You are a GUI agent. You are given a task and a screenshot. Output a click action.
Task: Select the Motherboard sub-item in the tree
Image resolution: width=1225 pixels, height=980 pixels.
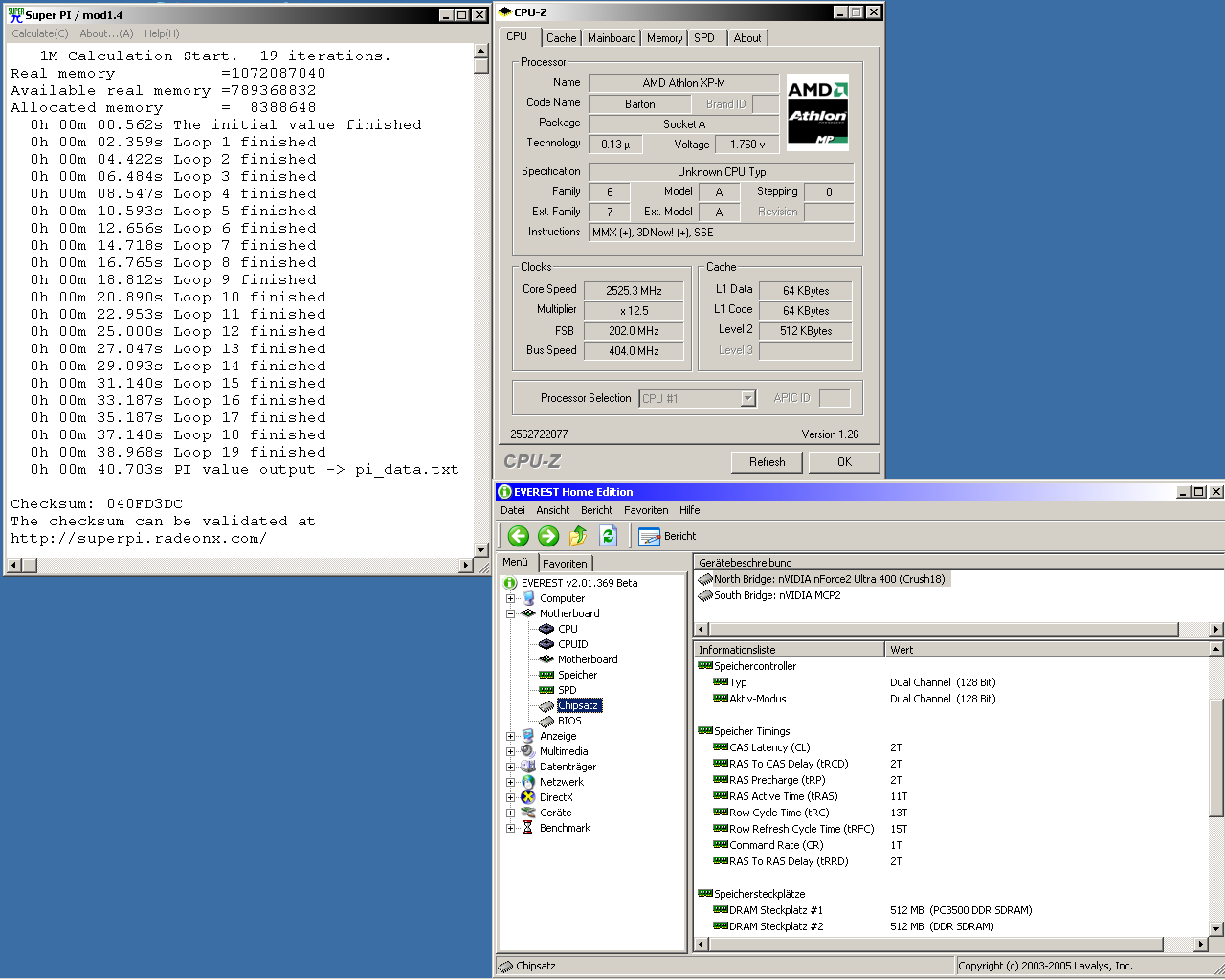click(588, 659)
